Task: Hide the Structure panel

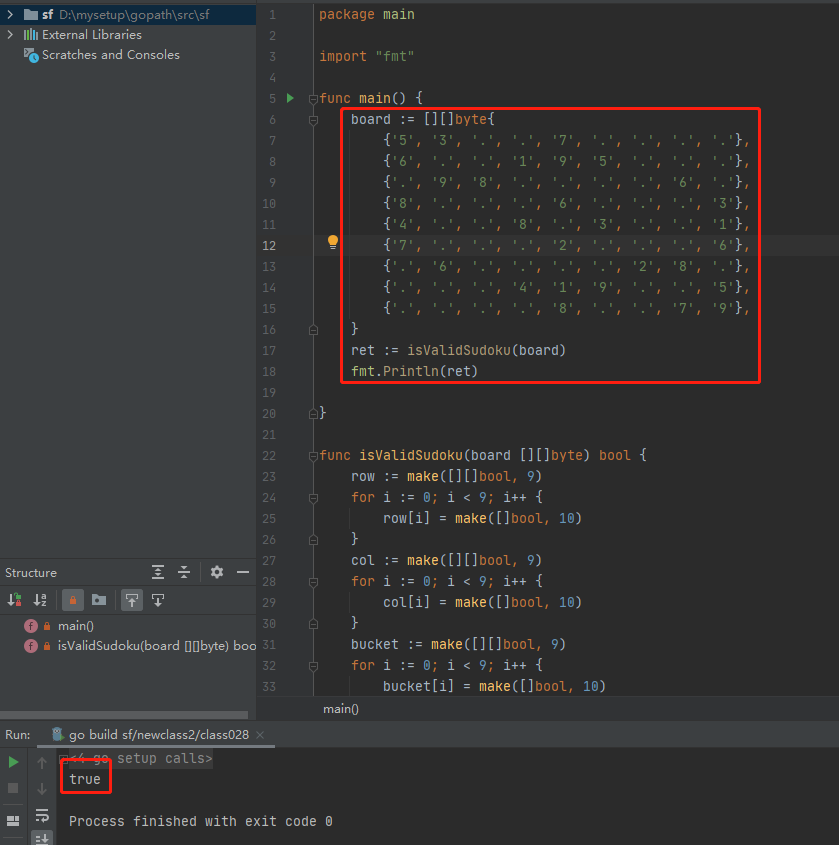Action: tap(243, 572)
